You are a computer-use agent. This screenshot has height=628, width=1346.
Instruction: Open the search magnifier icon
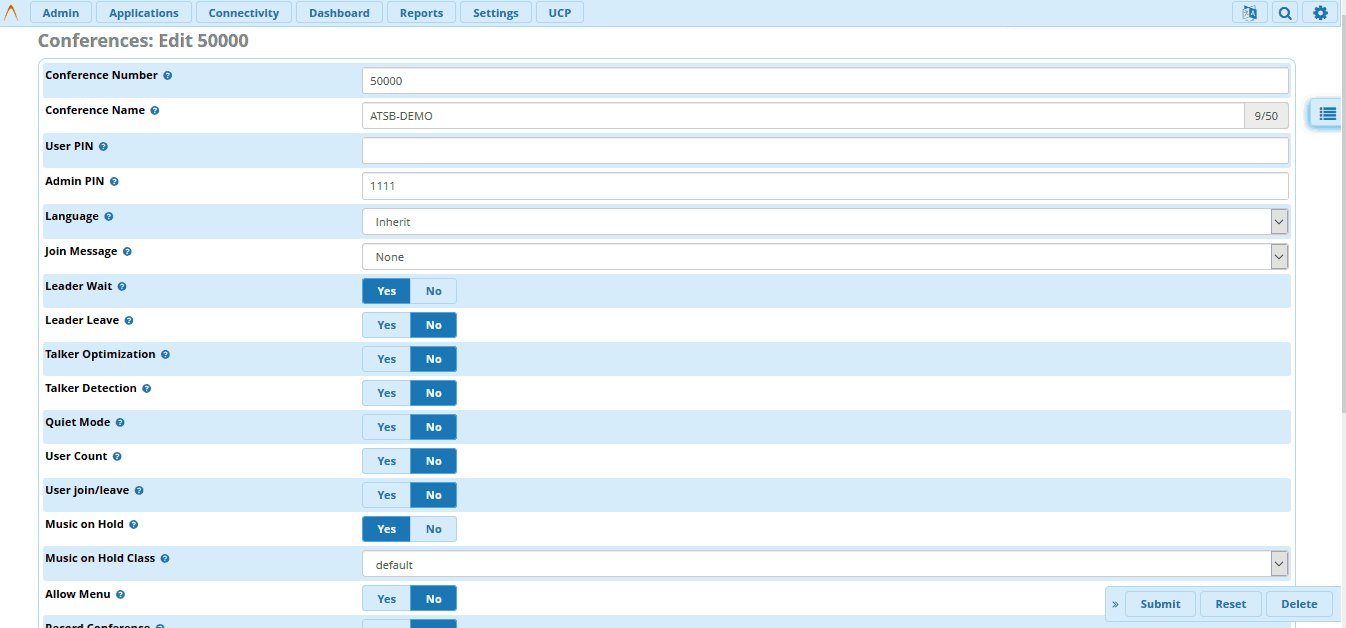[x=1285, y=13]
